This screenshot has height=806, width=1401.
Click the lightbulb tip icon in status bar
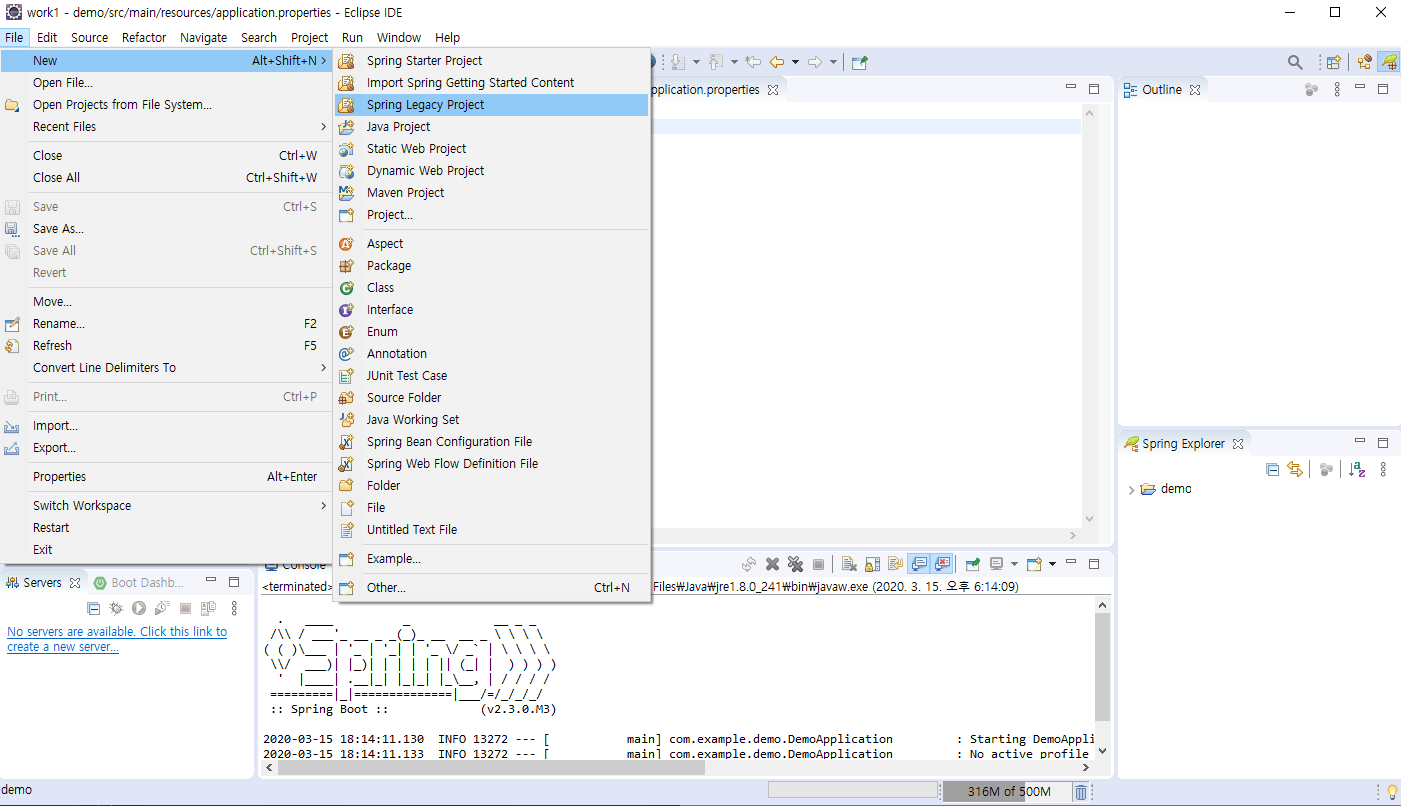[1391, 792]
